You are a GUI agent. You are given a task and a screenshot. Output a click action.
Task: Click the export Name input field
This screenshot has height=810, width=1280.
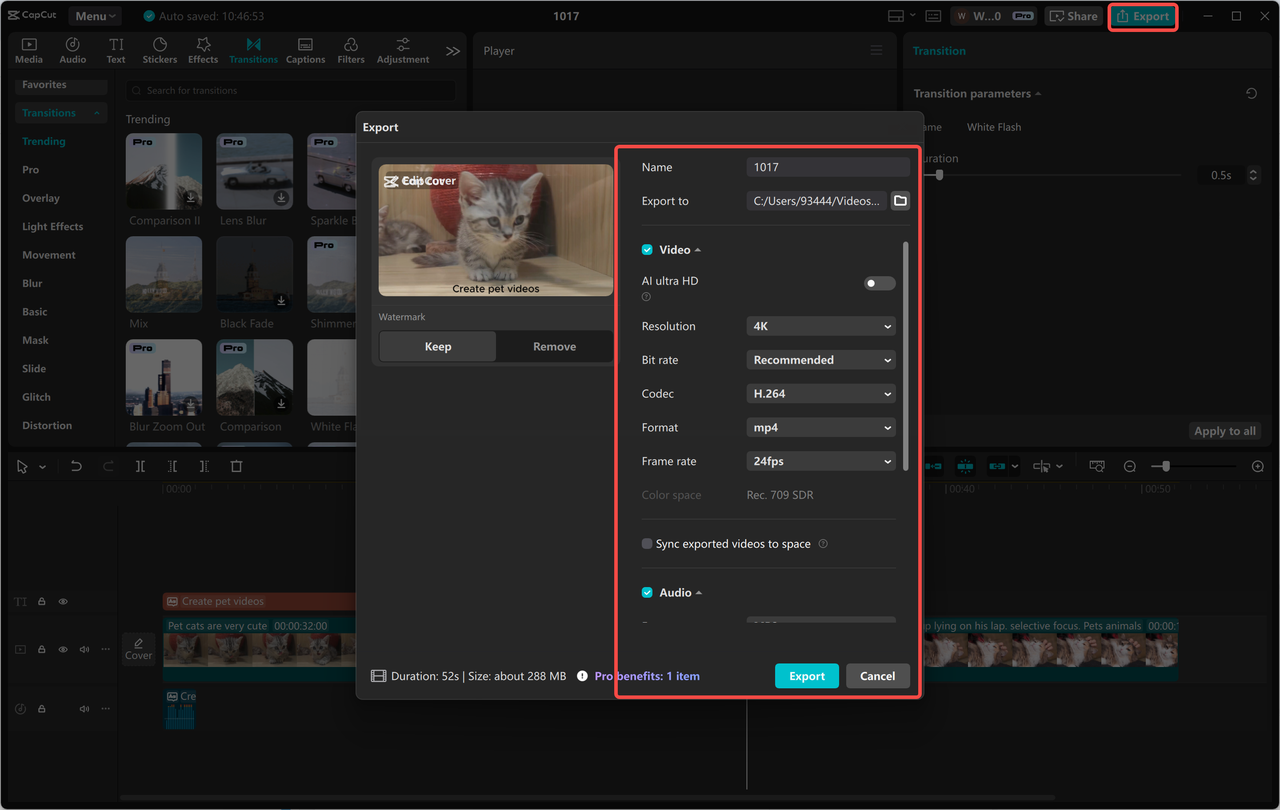(x=828, y=167)
